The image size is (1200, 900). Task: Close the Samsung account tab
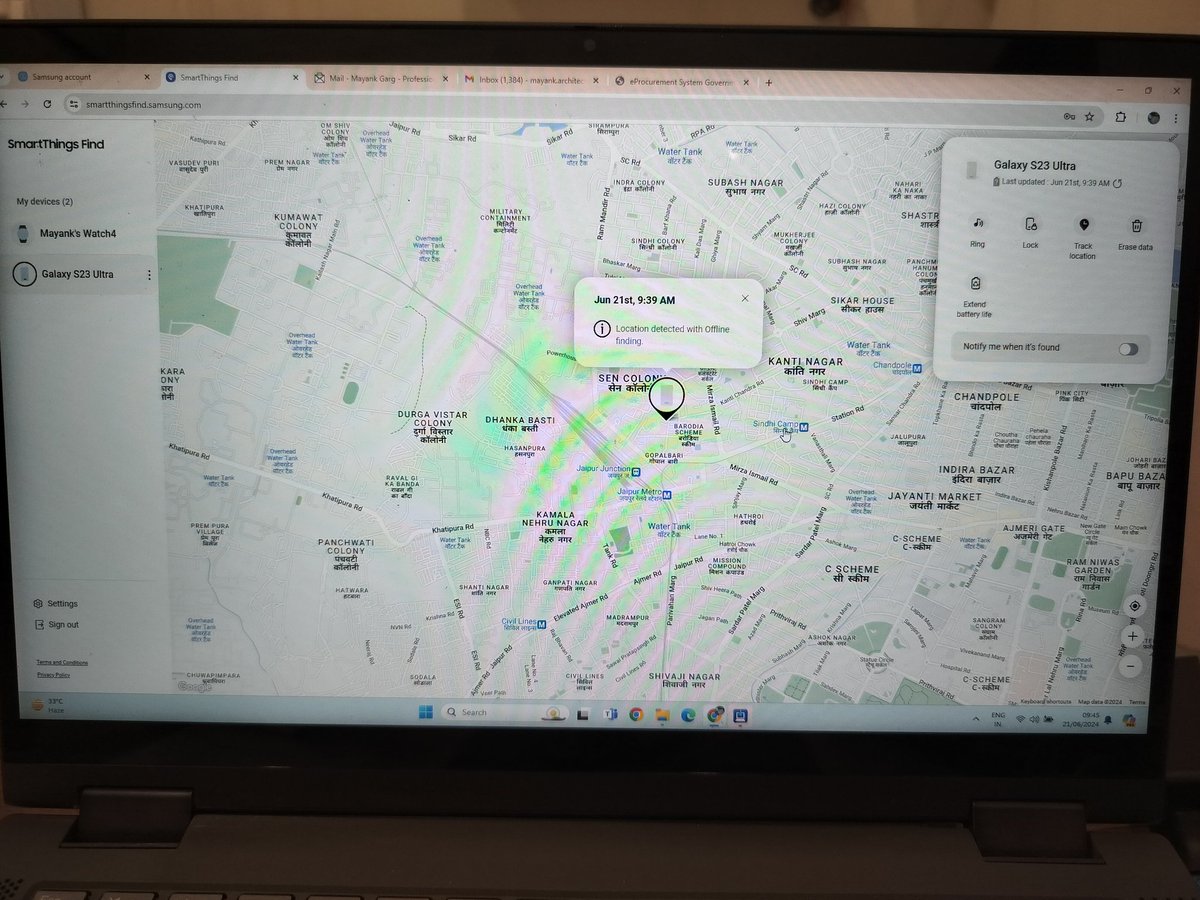point(146,77)
